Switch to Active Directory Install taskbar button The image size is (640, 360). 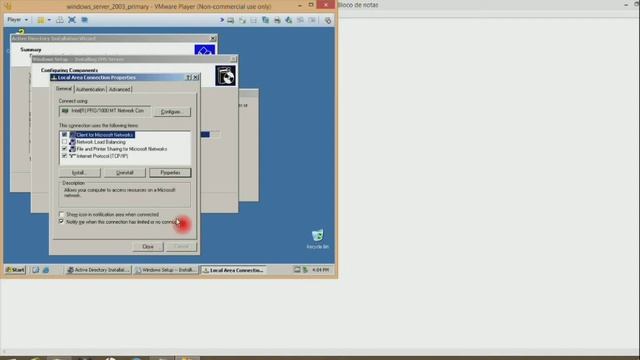click(x=98, y=270)
